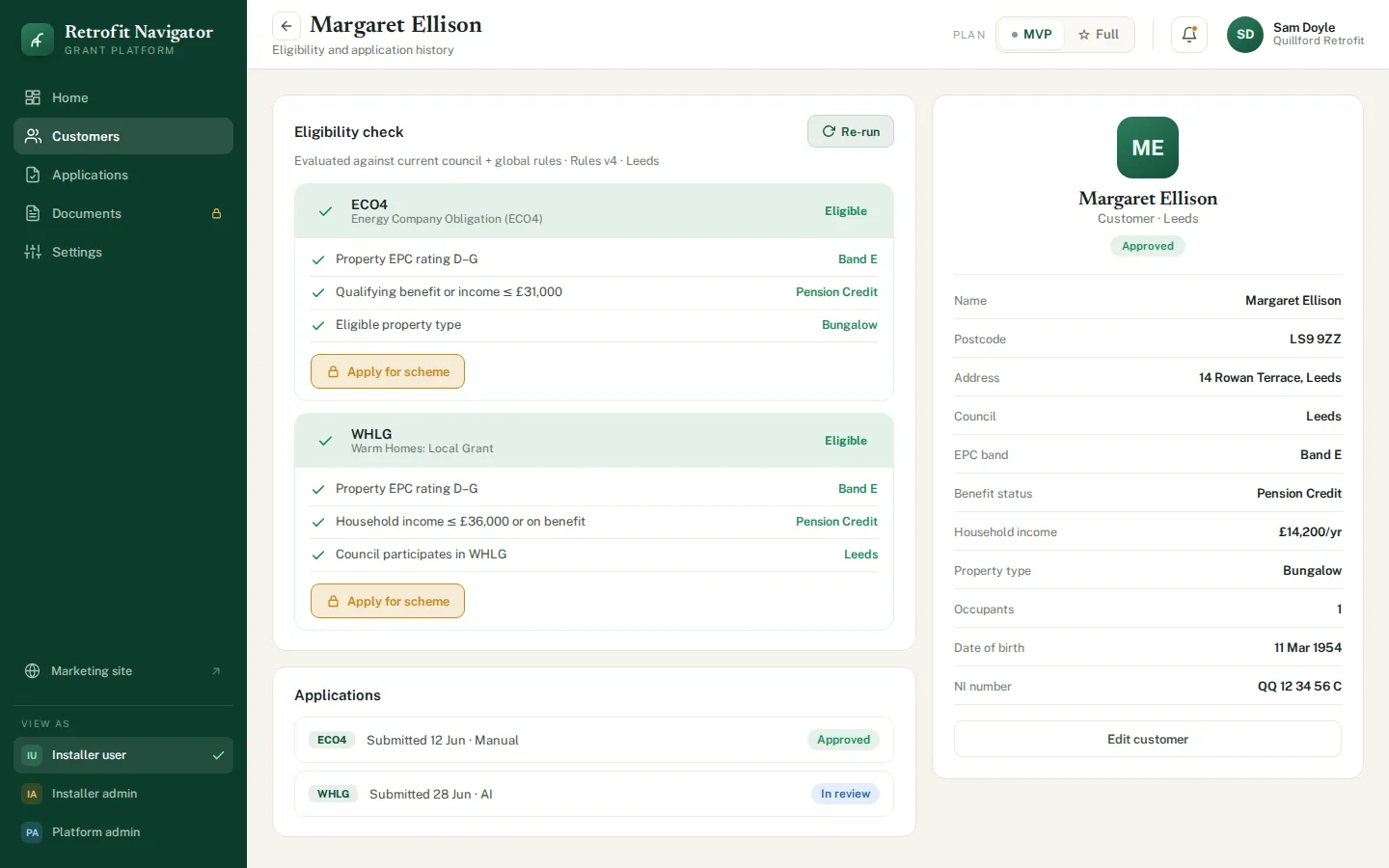1389x868 pixels.
Task: Go to Documents in the sidebar
Action: click(x=123, y=213)
